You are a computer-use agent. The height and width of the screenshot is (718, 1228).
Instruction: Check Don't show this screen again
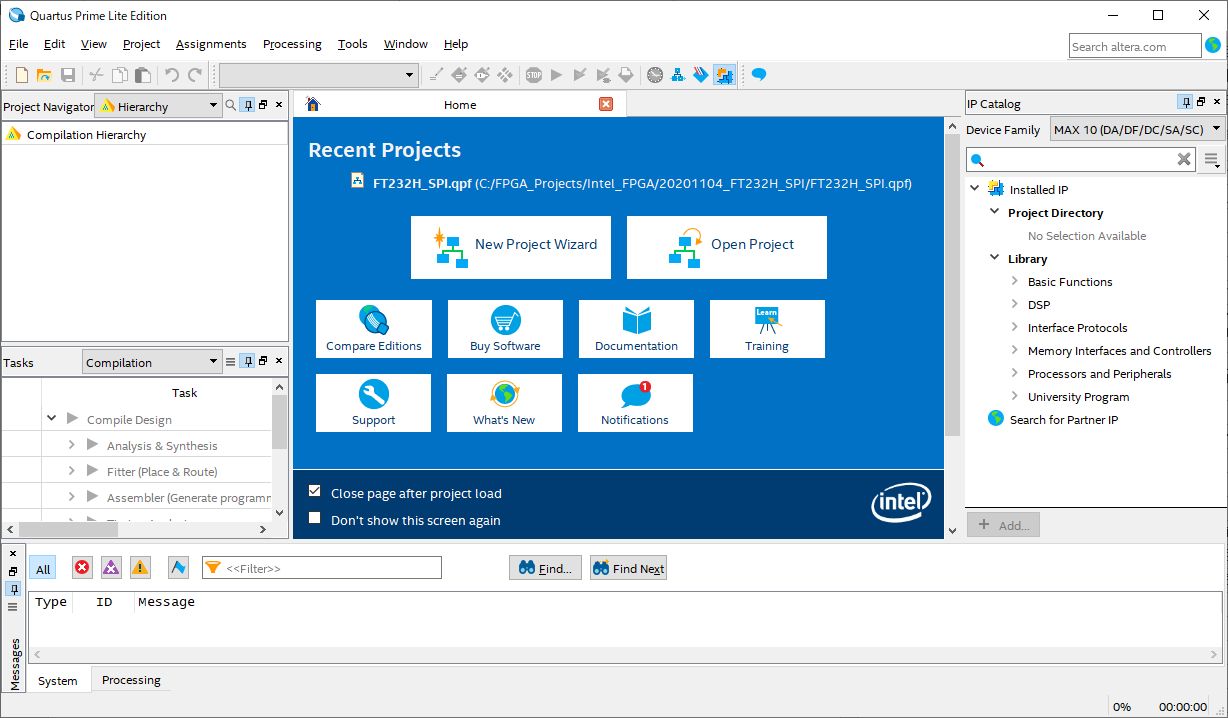(315, 519)
